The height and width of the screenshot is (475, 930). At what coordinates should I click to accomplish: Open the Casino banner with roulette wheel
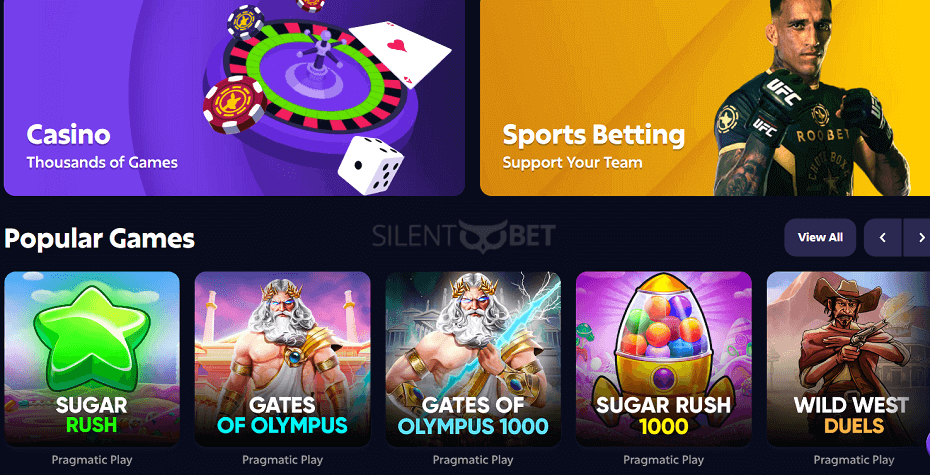234,98
